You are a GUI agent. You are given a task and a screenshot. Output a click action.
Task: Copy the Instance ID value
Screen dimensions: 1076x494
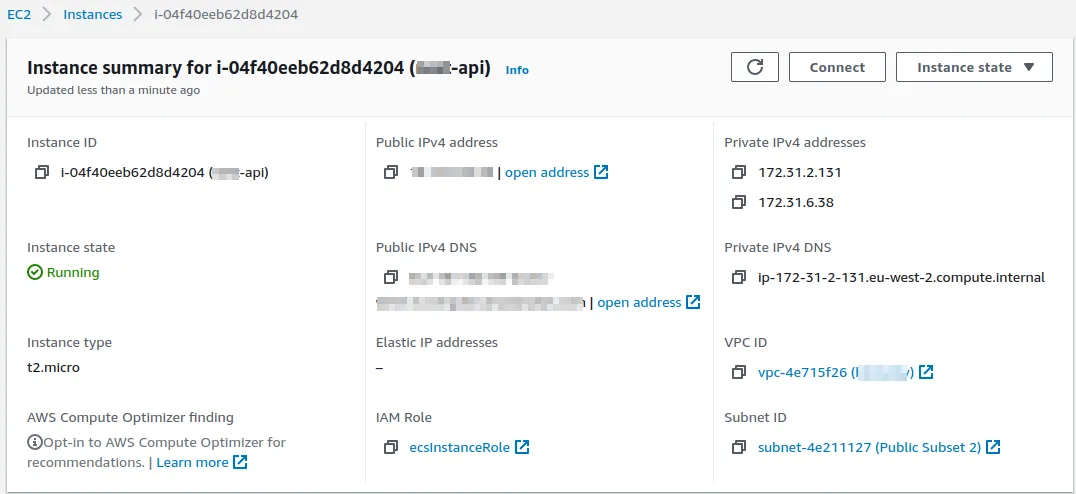click(41, 172)
